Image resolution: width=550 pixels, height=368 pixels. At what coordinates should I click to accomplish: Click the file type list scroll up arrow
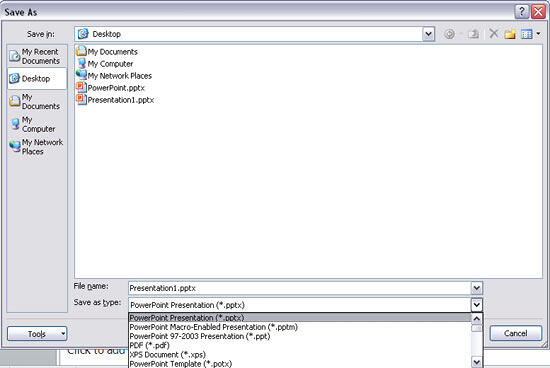[x=476, y=319]
